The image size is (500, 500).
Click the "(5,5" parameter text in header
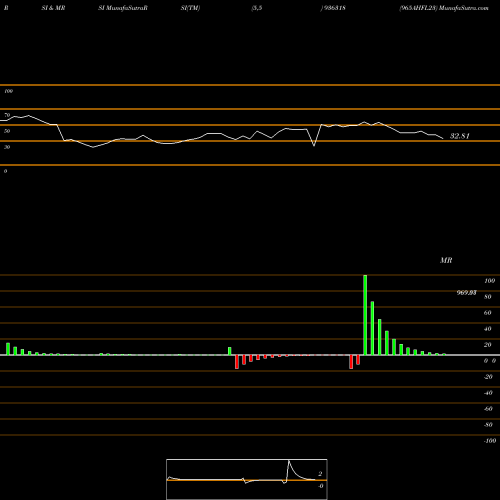tap(257, 8)
